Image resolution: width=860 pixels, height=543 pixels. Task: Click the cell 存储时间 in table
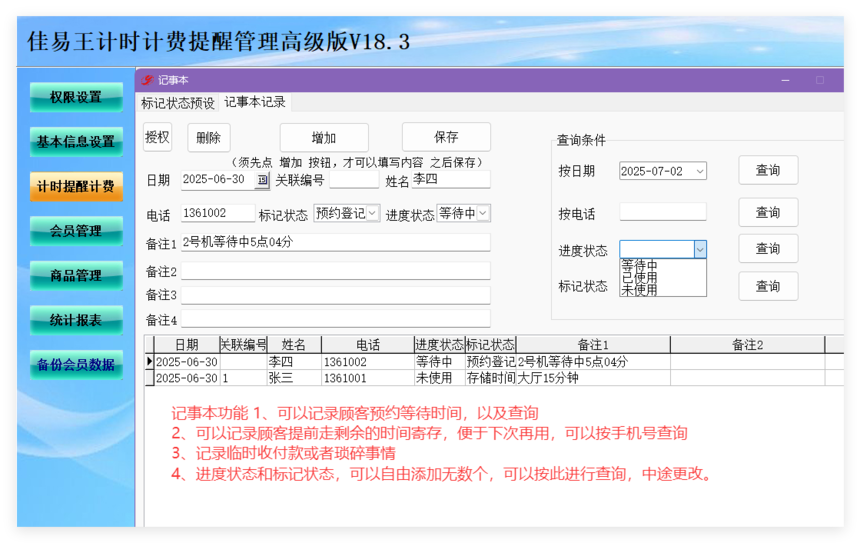point(490,378)
